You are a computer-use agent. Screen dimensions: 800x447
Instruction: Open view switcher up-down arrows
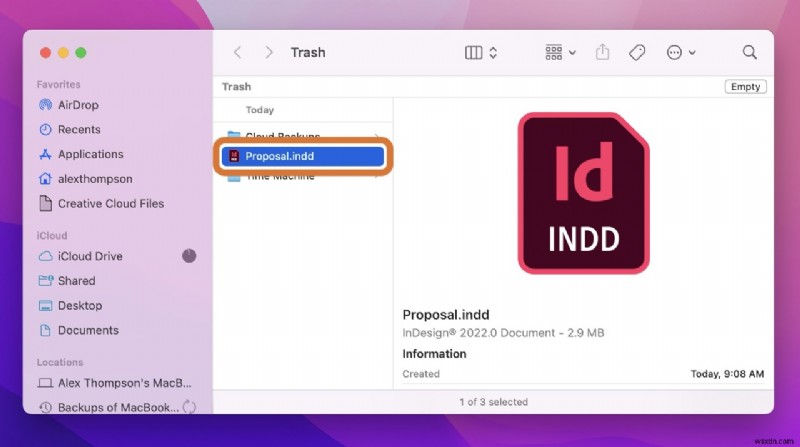coord(493,53)
